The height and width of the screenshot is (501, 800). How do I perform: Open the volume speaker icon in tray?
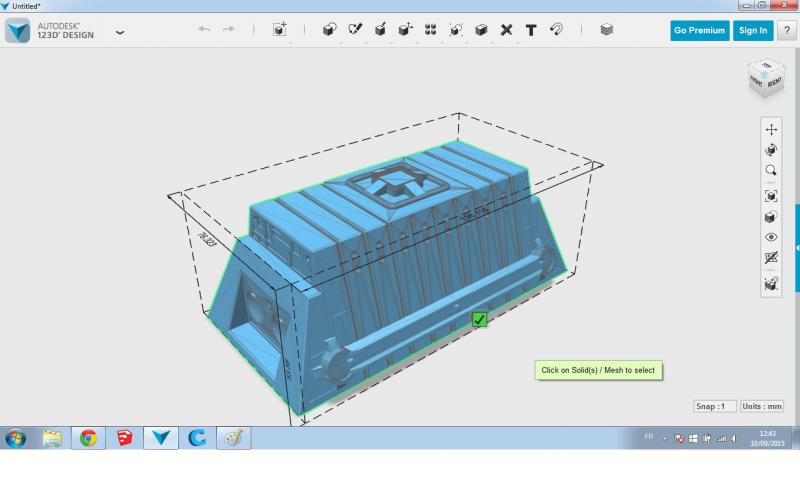point(735,438)
